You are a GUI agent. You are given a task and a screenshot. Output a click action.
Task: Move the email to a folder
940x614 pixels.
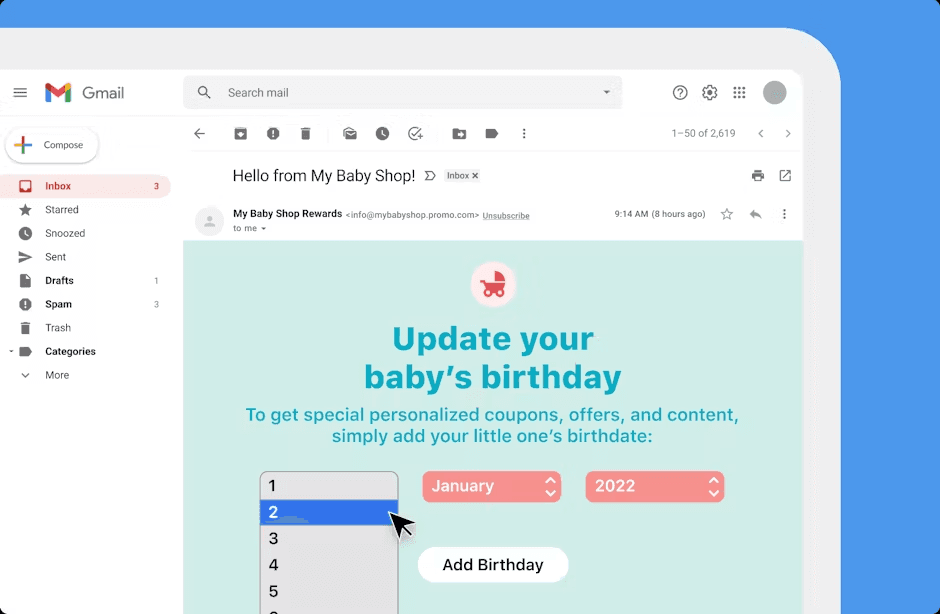coord(459,133)
